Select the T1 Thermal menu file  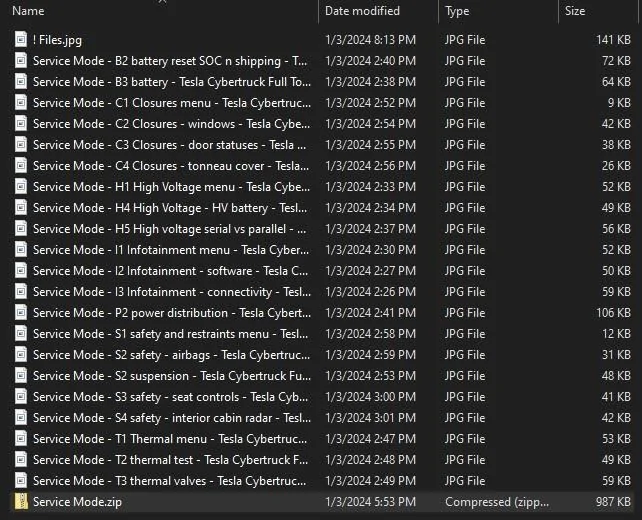pyautogui.click(x=170, y=439)
